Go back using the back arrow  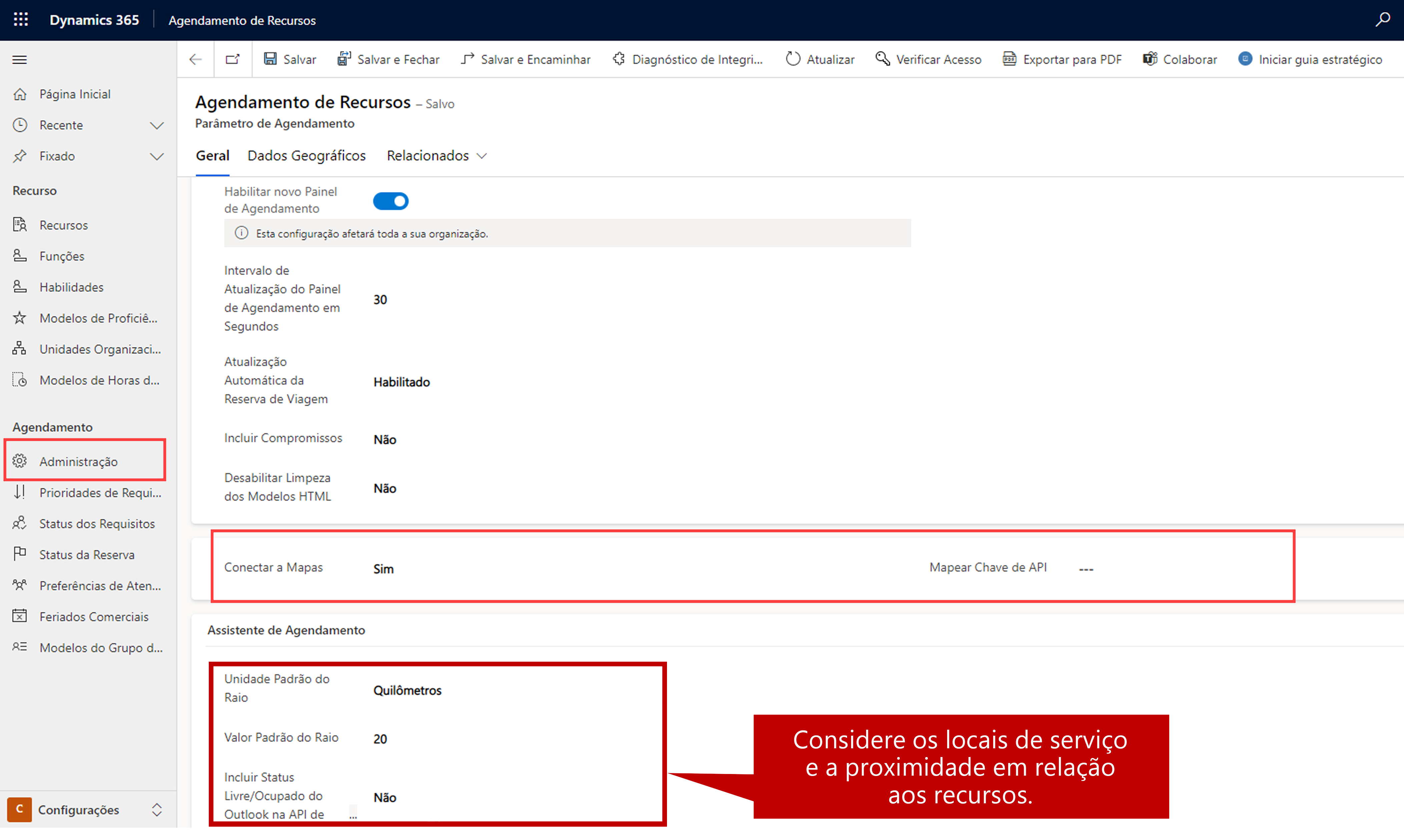[196, 59]
